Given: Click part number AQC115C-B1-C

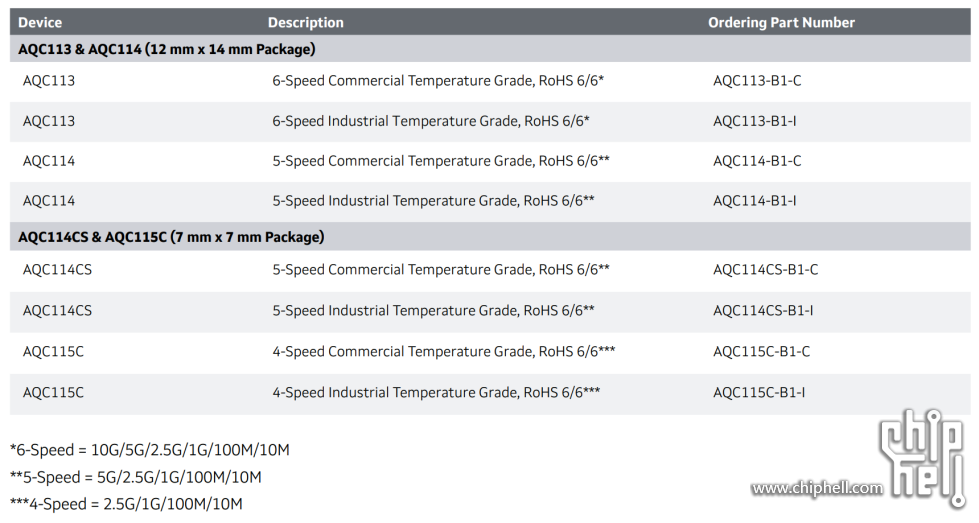Looking at the screenshot, I should (x=761, y=352).
